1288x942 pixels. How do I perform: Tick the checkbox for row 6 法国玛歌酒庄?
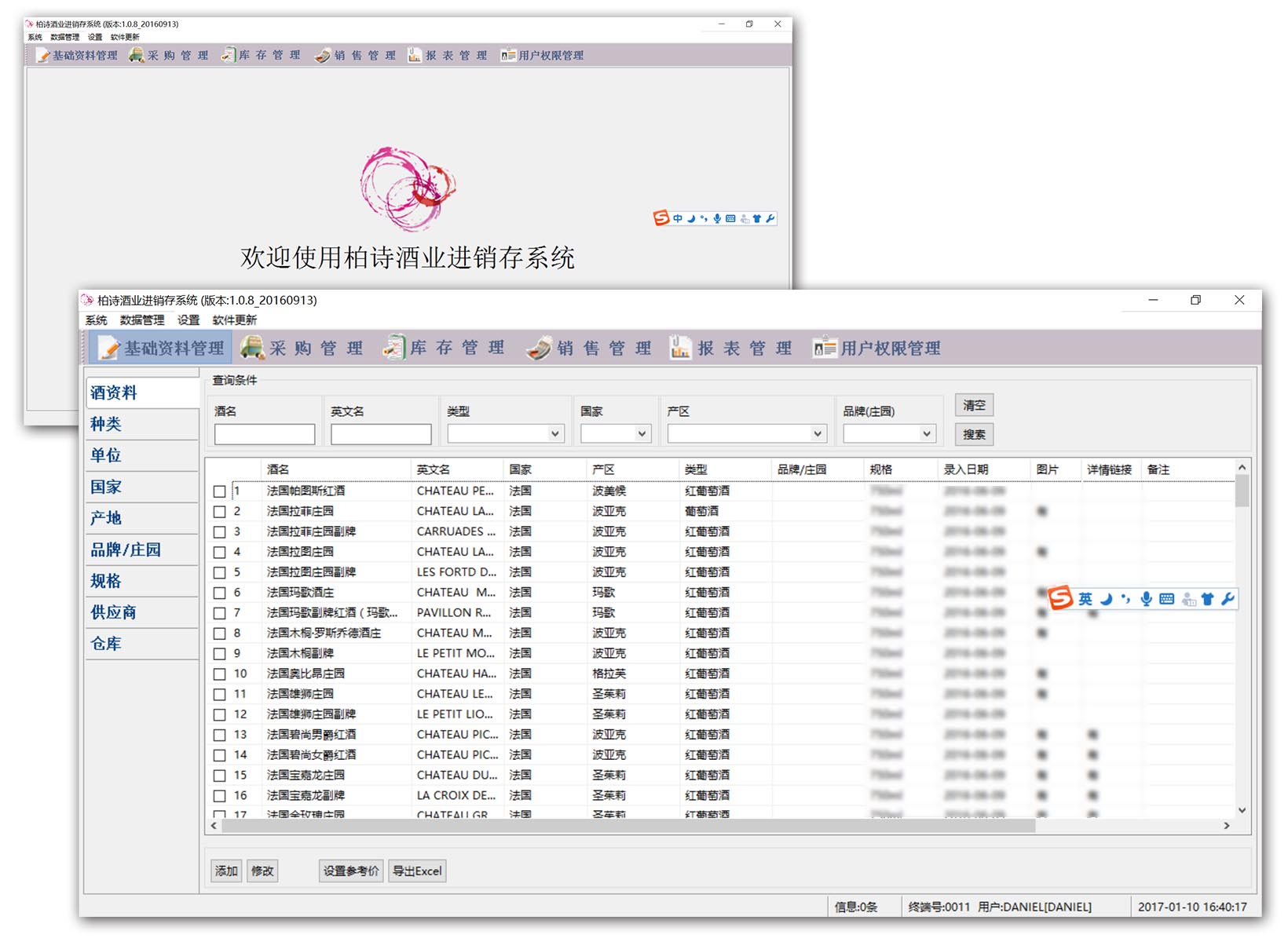(x=220, y=593)
